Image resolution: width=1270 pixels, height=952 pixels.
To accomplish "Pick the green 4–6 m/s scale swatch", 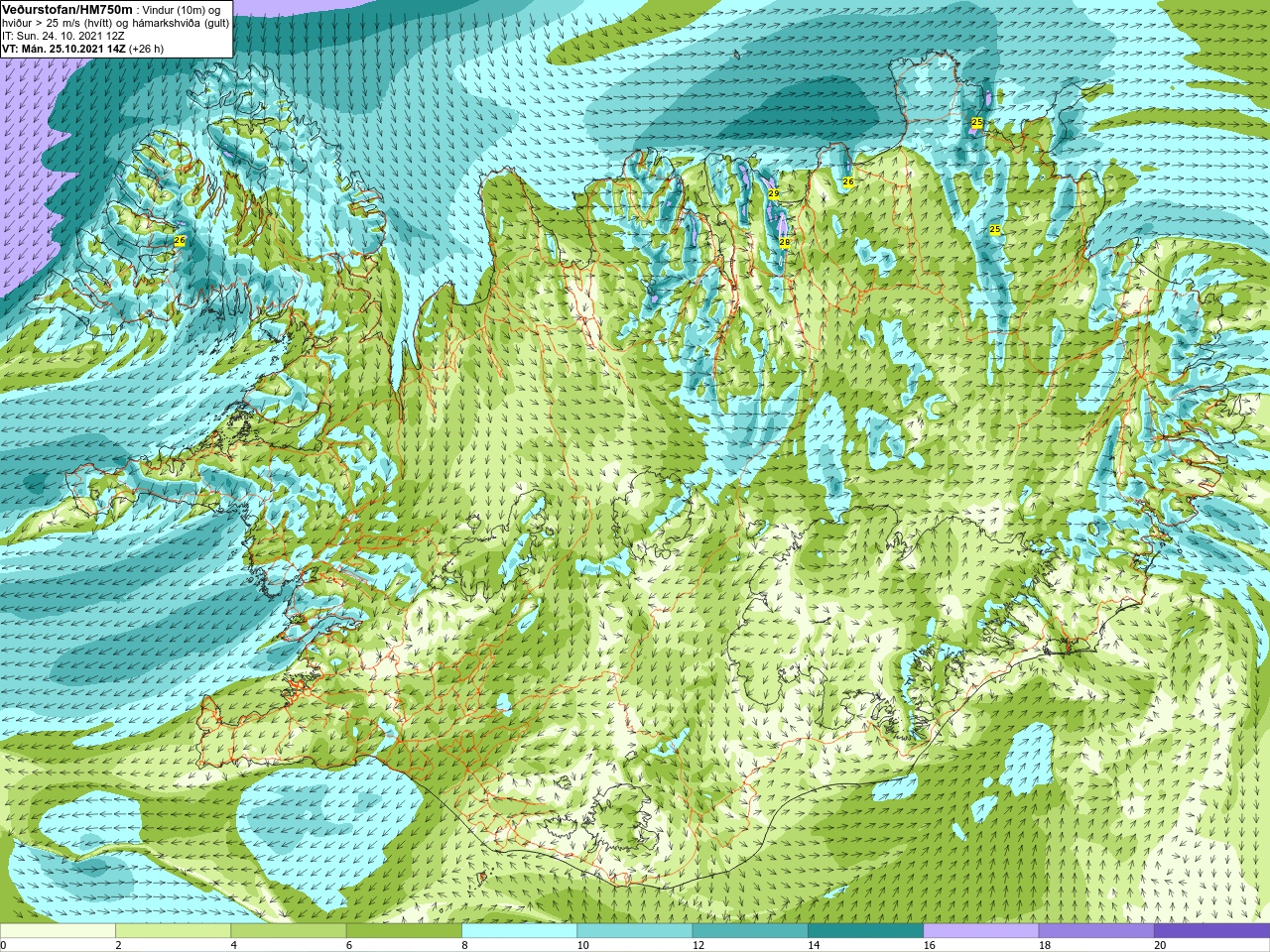I will tap(289, 931).
